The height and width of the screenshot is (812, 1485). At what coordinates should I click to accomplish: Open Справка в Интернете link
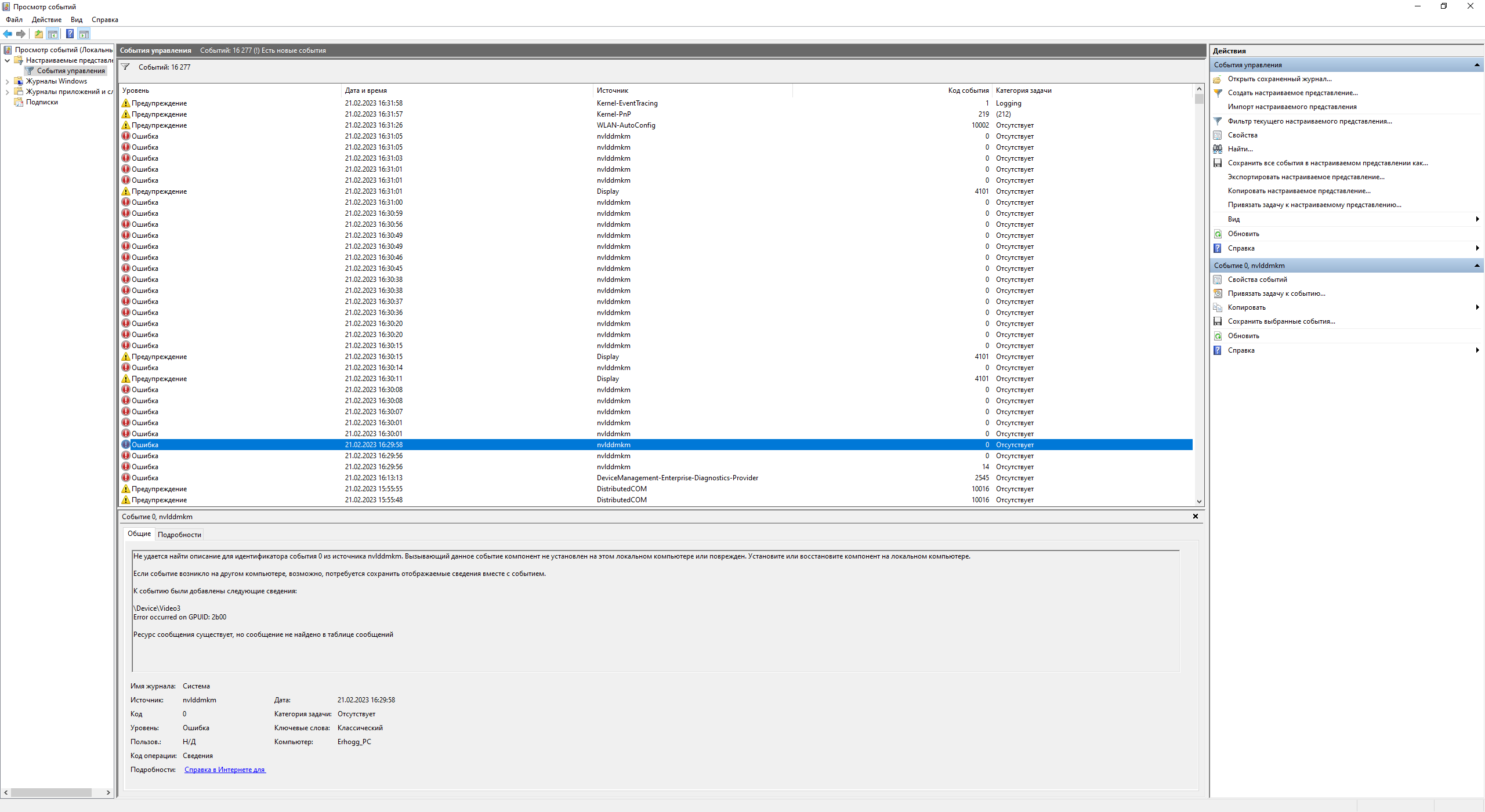pos(224,770)
